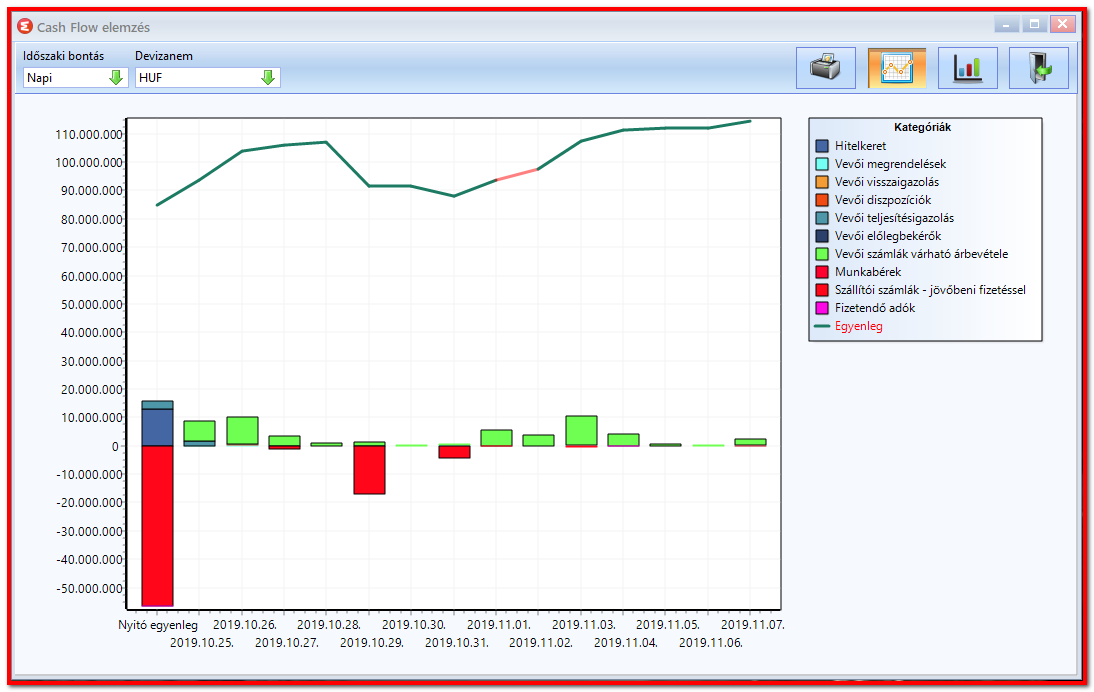
Task: Click the Vevői megrendelések legend swatch
Action: click(x=822, y=164)
